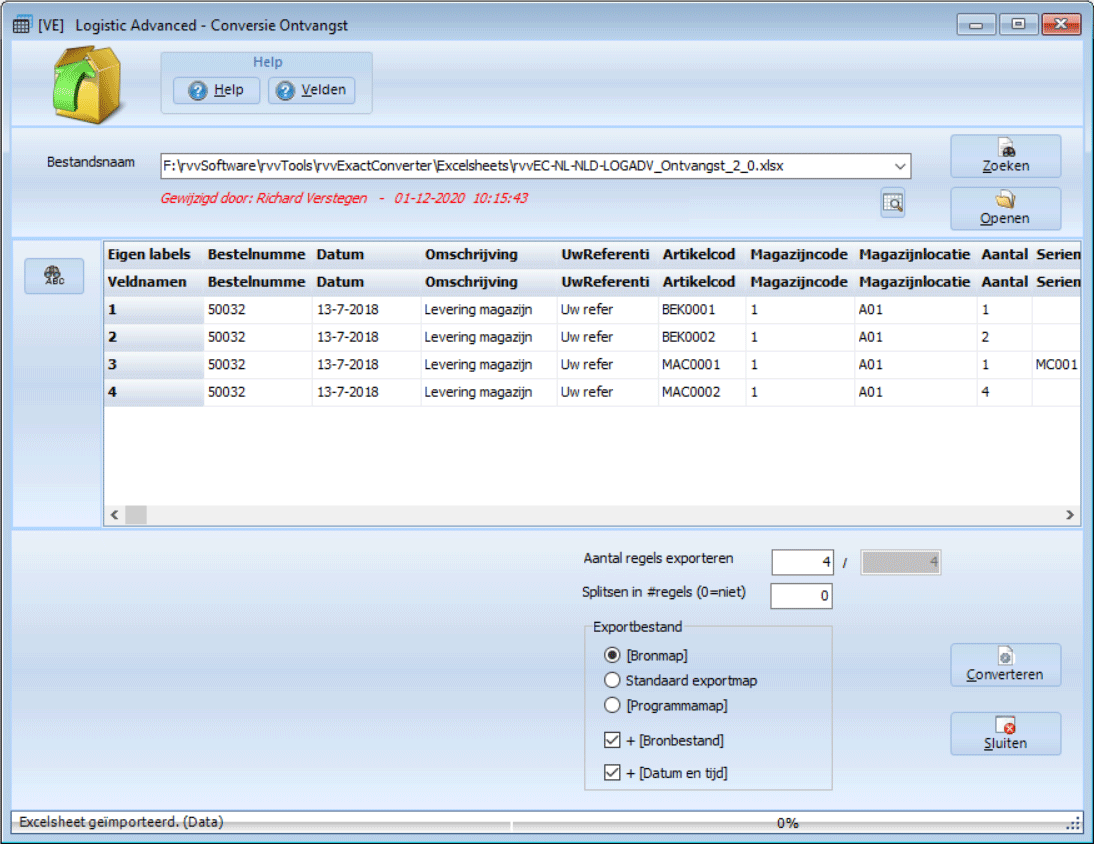Image resolution: width=1094 pixels, height=844 pixels.
Task: Click the Sluiten close button
Action: pyautogui.click(x=1005, y=734)
